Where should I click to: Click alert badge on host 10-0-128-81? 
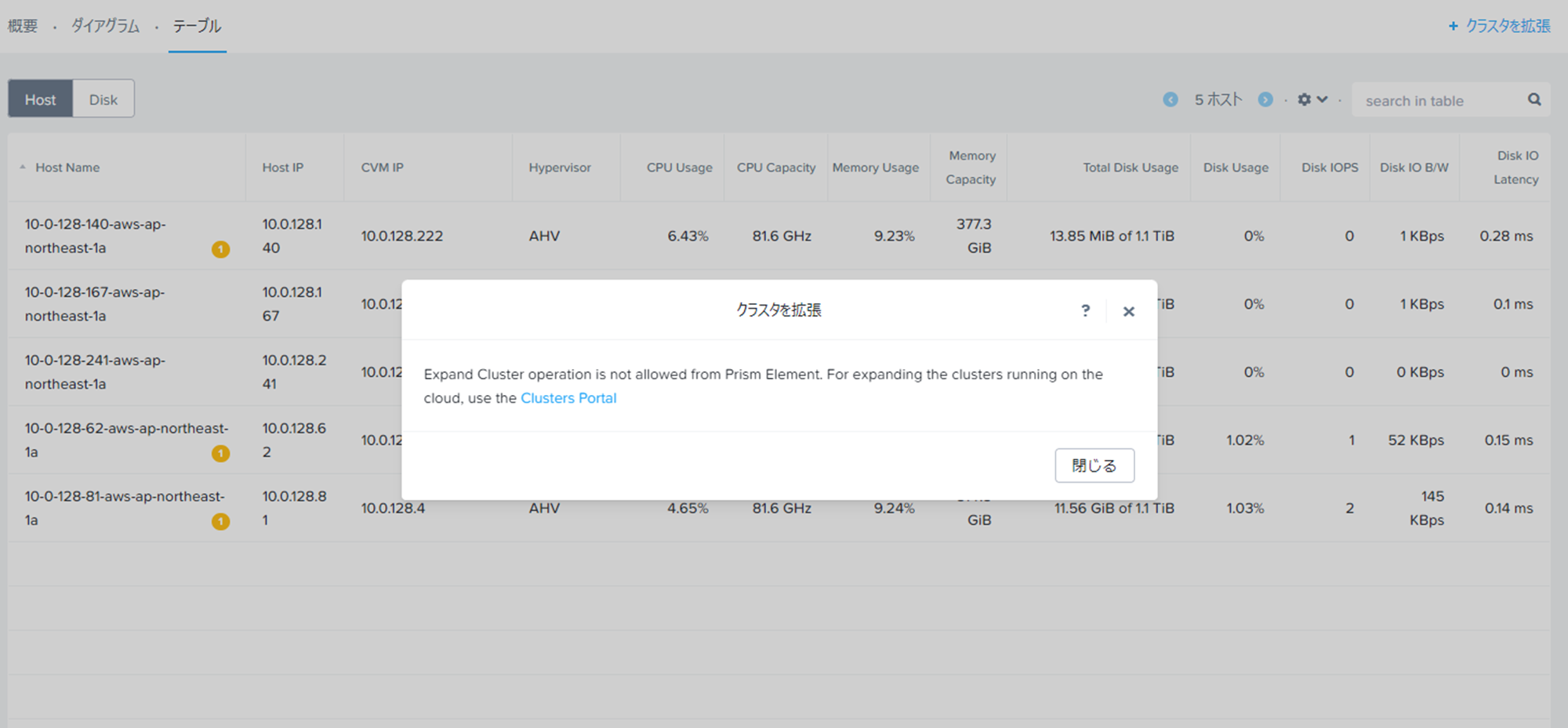pos(221,521)
